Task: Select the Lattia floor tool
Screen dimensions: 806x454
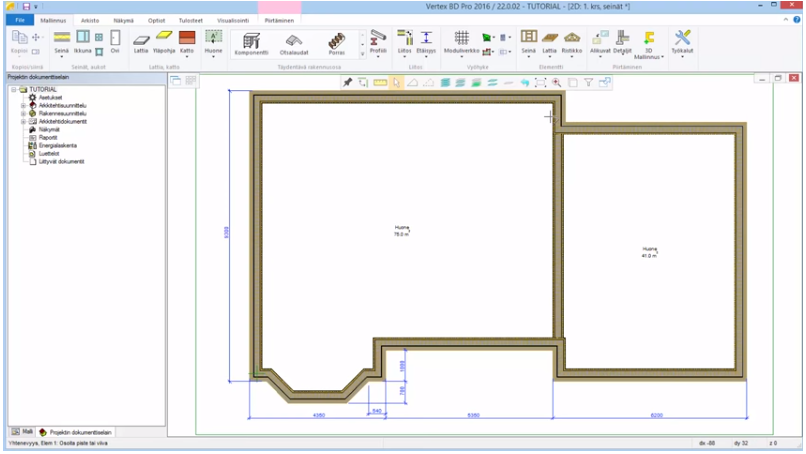Action: [141, 40]
